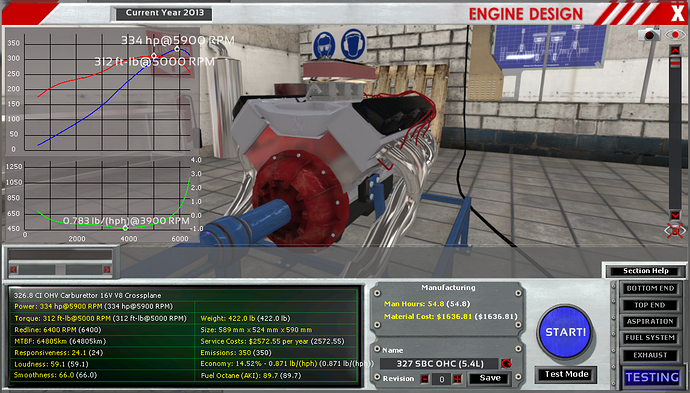This screenshot has height=393, width=690.
Task: Click the left arrow on the horizontal scroller
Action: click(x=14, y=269)
